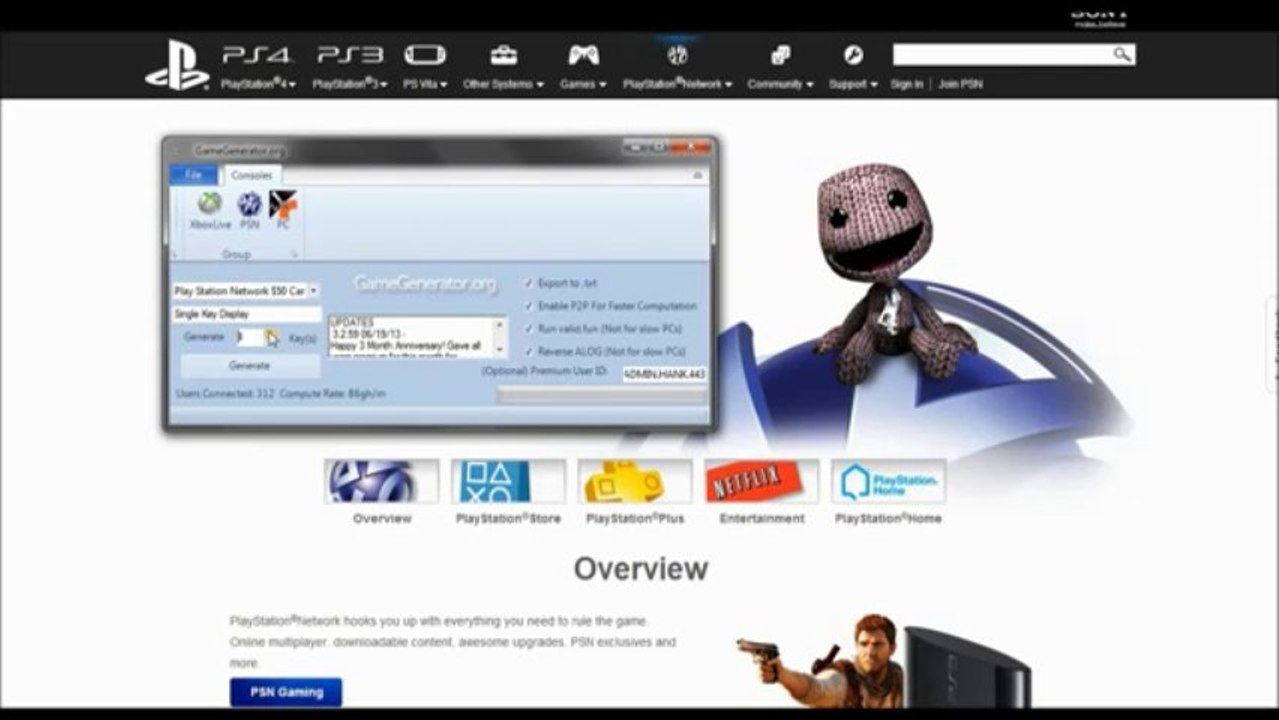Click the PS Vita handheld icon
The height and width of the screenshot is (720, 1279).
tap(425, 55)
